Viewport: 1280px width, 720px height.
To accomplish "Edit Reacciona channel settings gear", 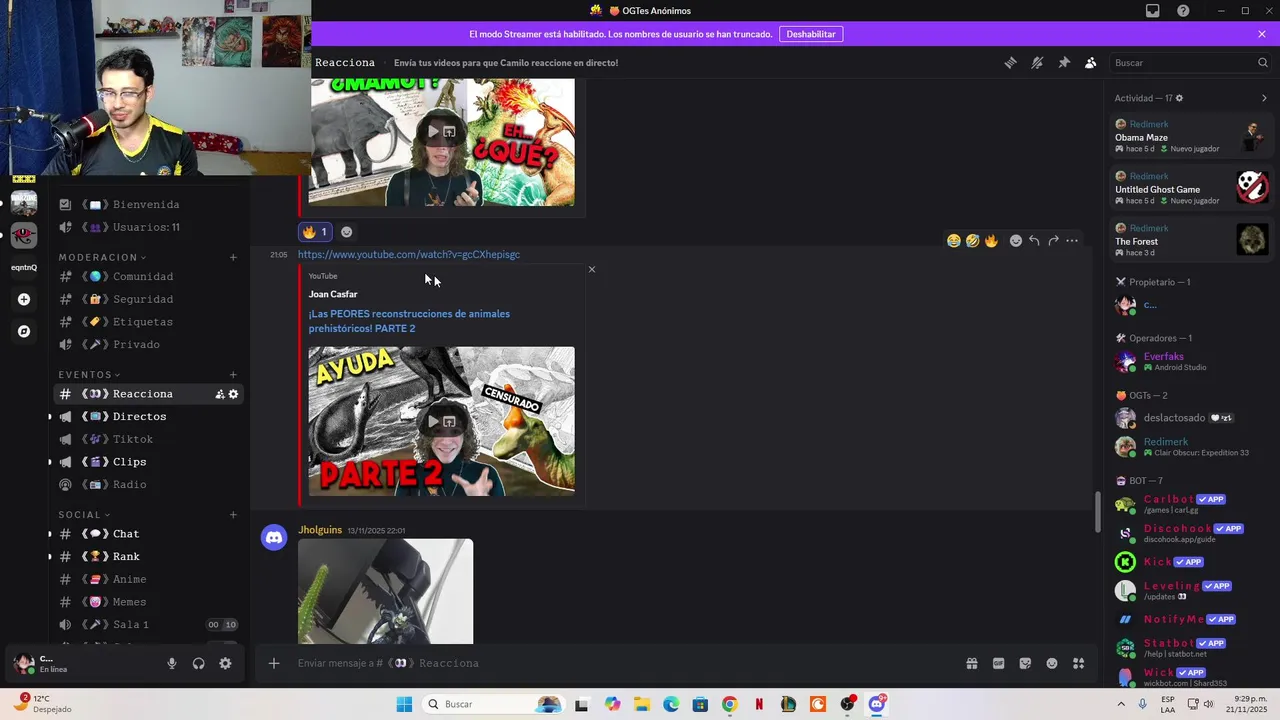I will pos(234,394).
